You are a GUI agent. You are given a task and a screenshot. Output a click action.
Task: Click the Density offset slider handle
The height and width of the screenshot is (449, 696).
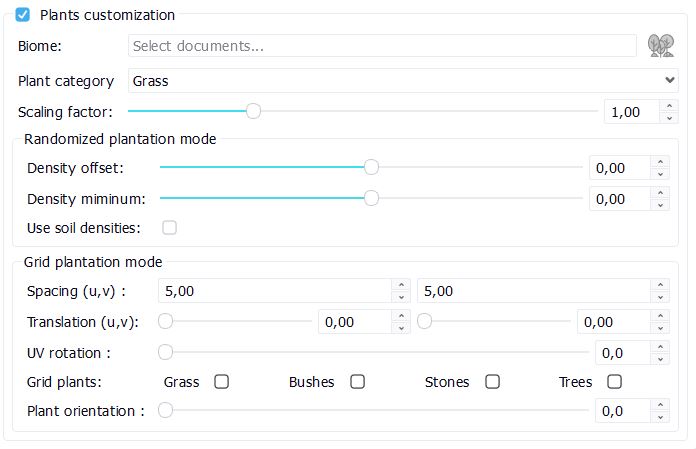(x=371, y=168)
